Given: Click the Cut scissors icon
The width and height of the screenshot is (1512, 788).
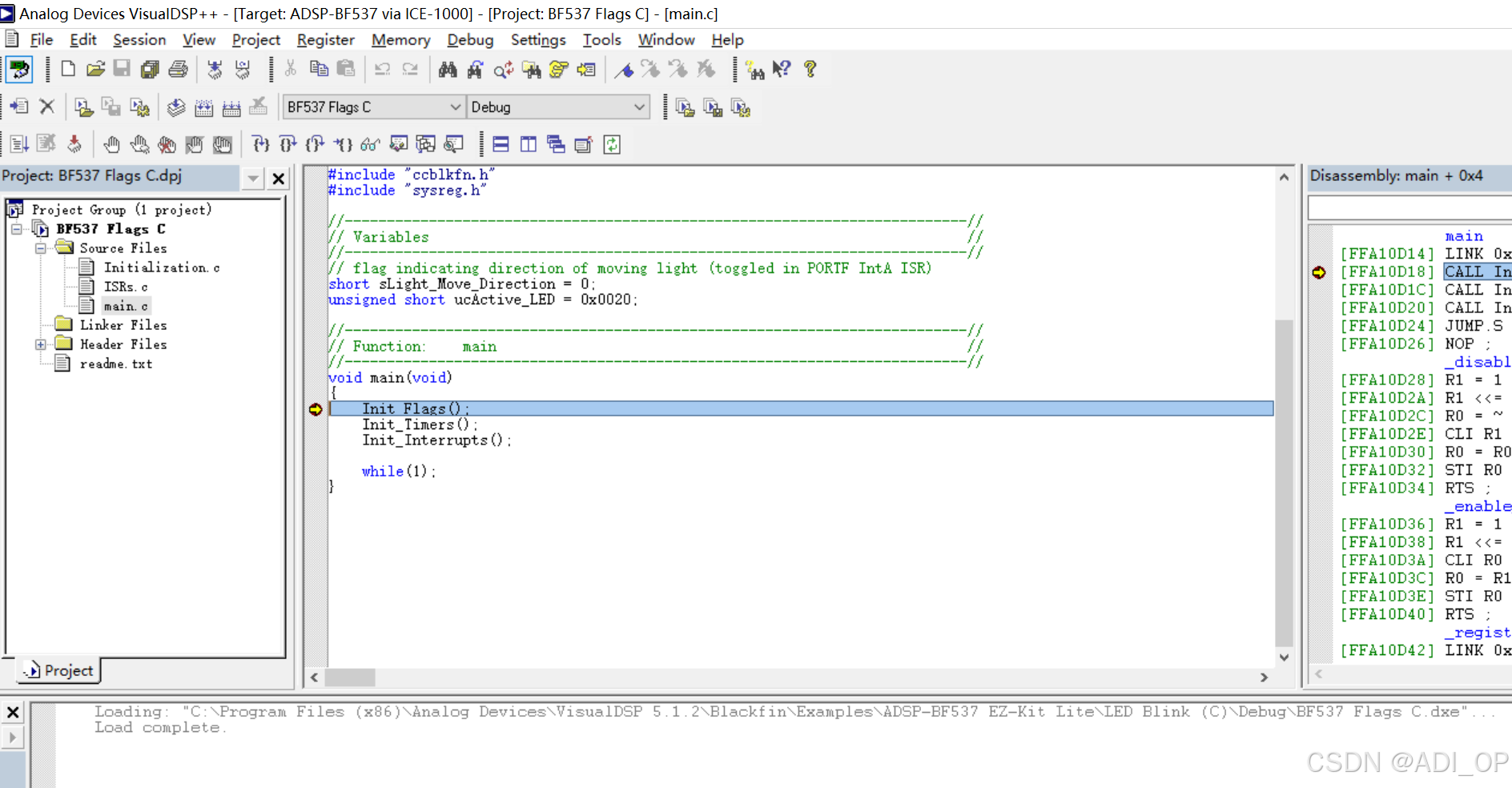Looking at the screenshot, I should coord(291,70).
